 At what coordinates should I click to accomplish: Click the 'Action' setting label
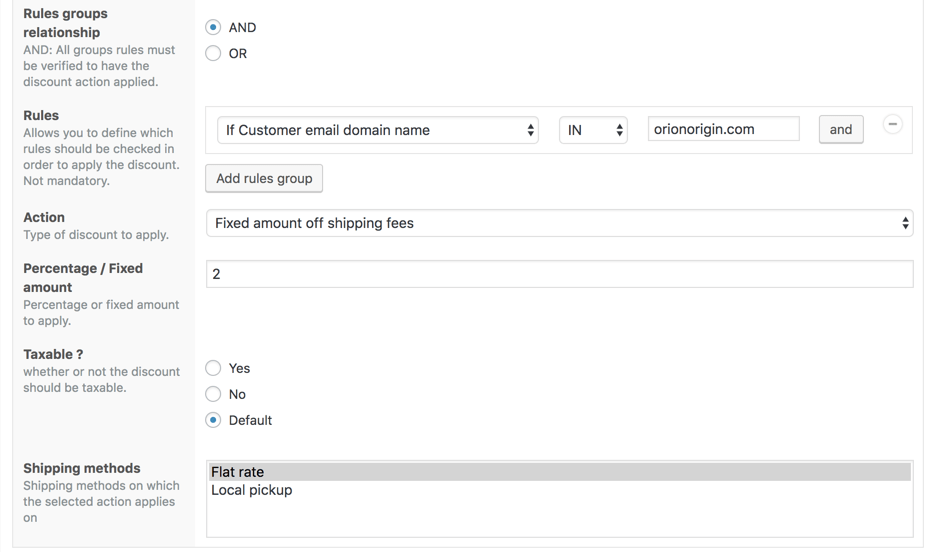[44, 217]
